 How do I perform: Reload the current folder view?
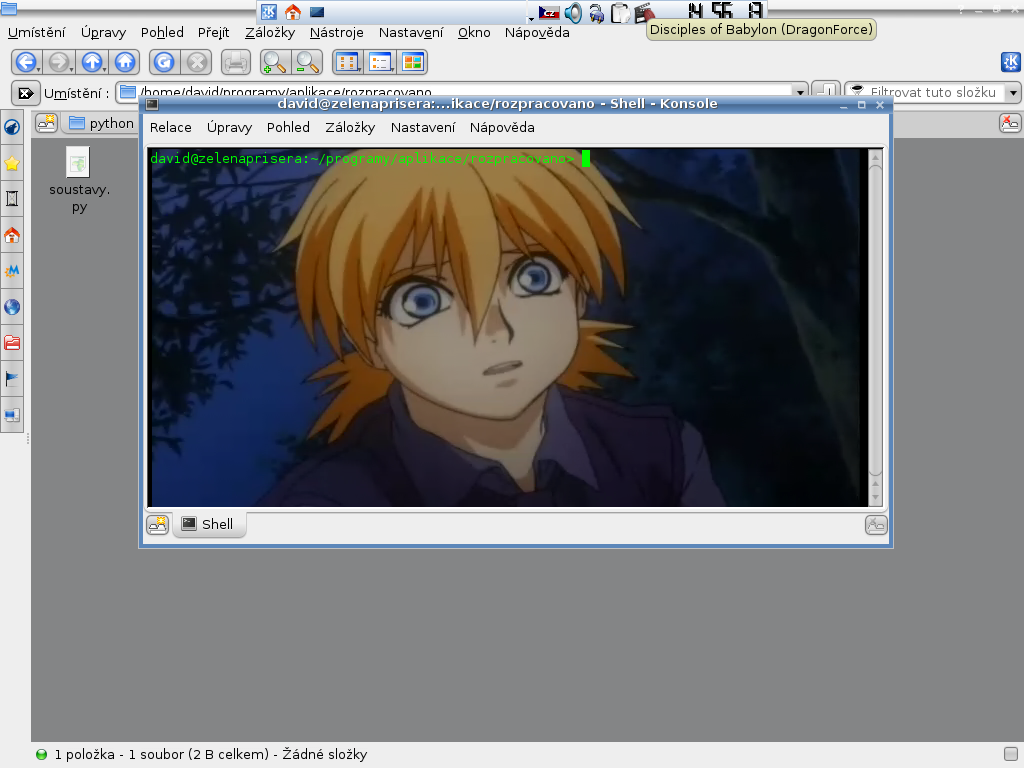point(163,62)
